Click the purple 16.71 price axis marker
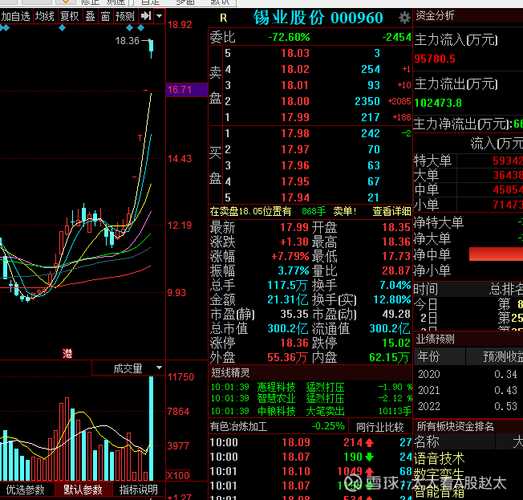This screenshot has height=500, width=523. click(187, 90)
